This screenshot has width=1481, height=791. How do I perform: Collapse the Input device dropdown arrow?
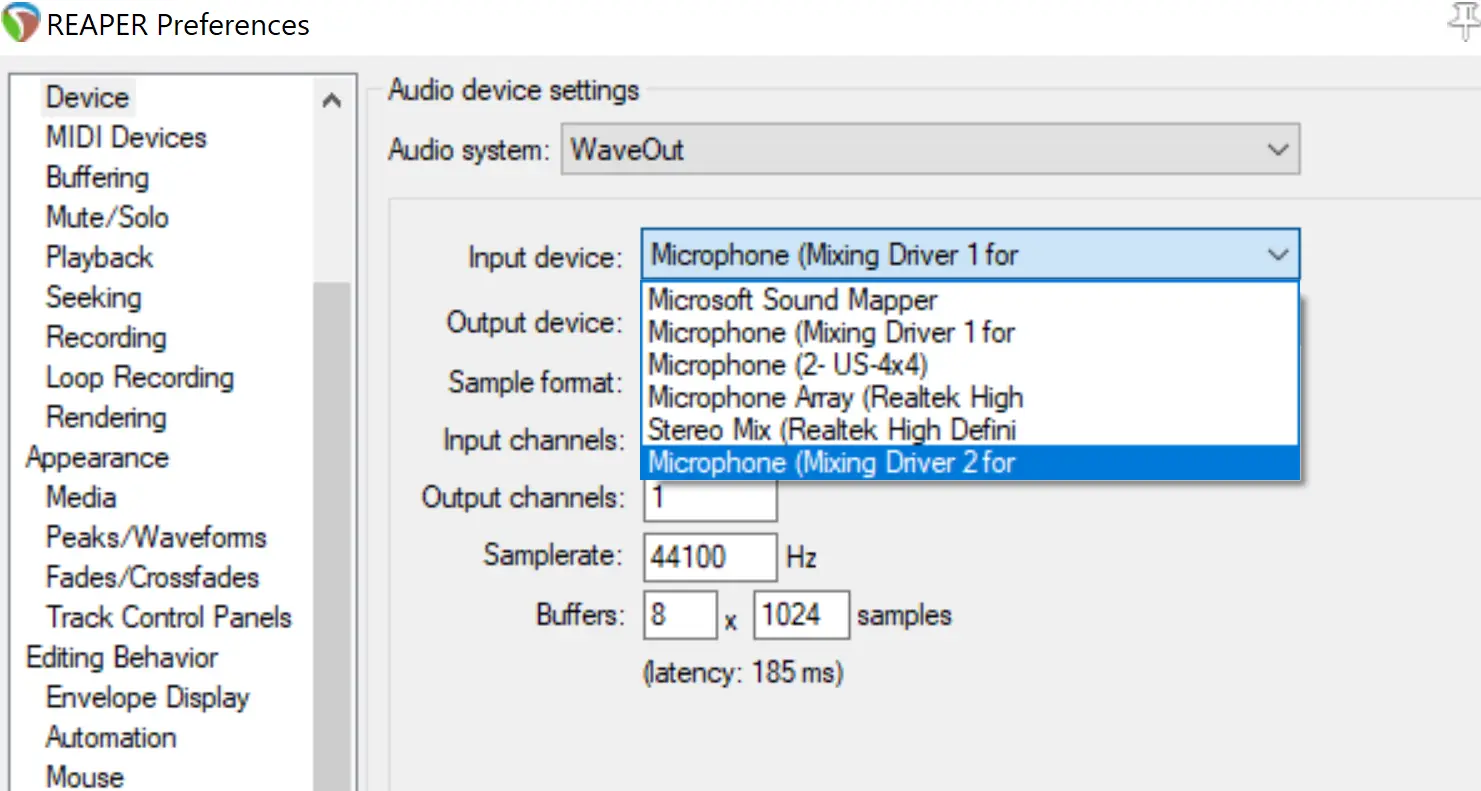tap(1277, 255)
